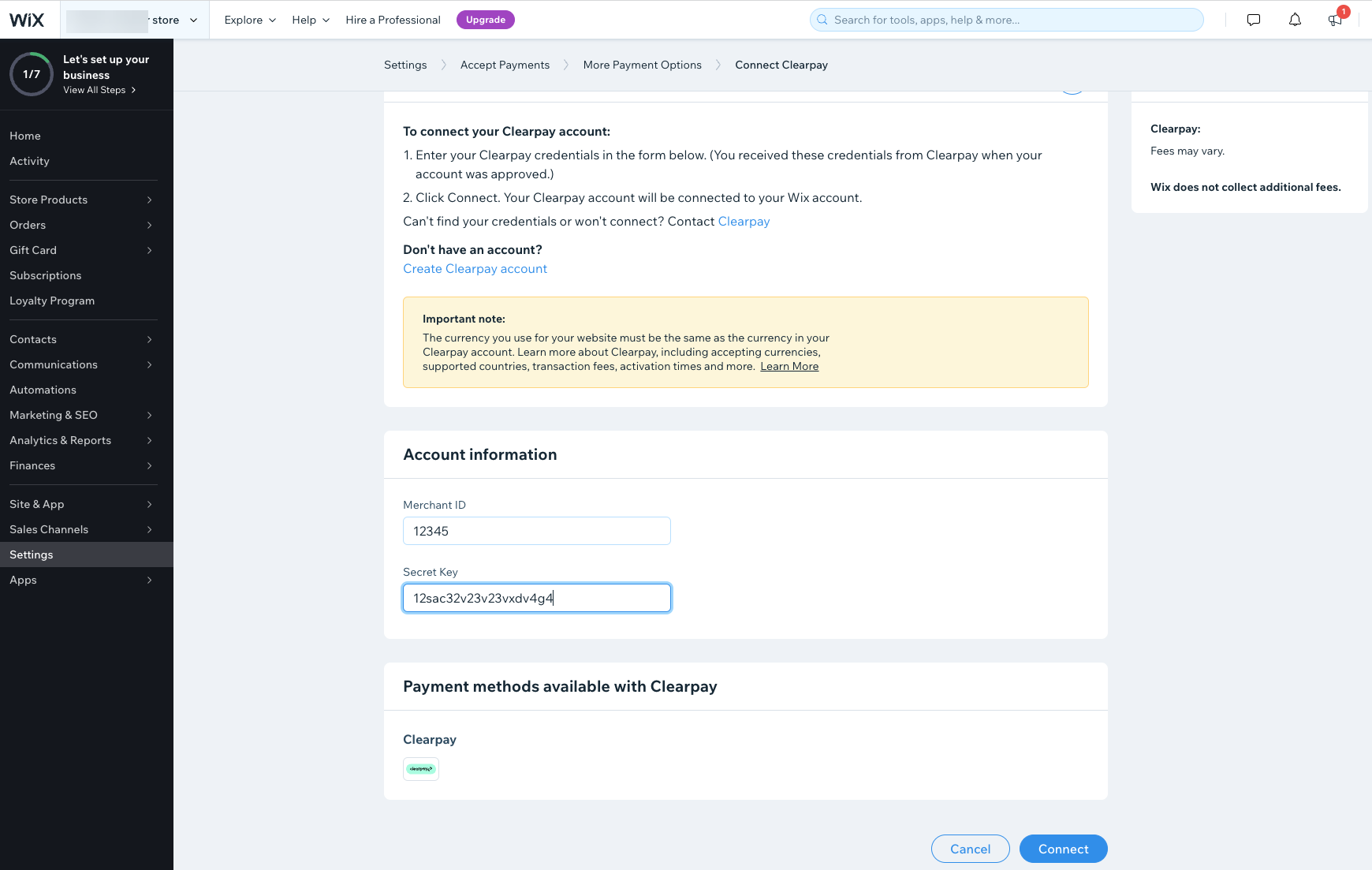This screenshot has width=1372, height=870.
Task: Open the Subscriptions sidebar item
Action: click(x=46, y=275)
